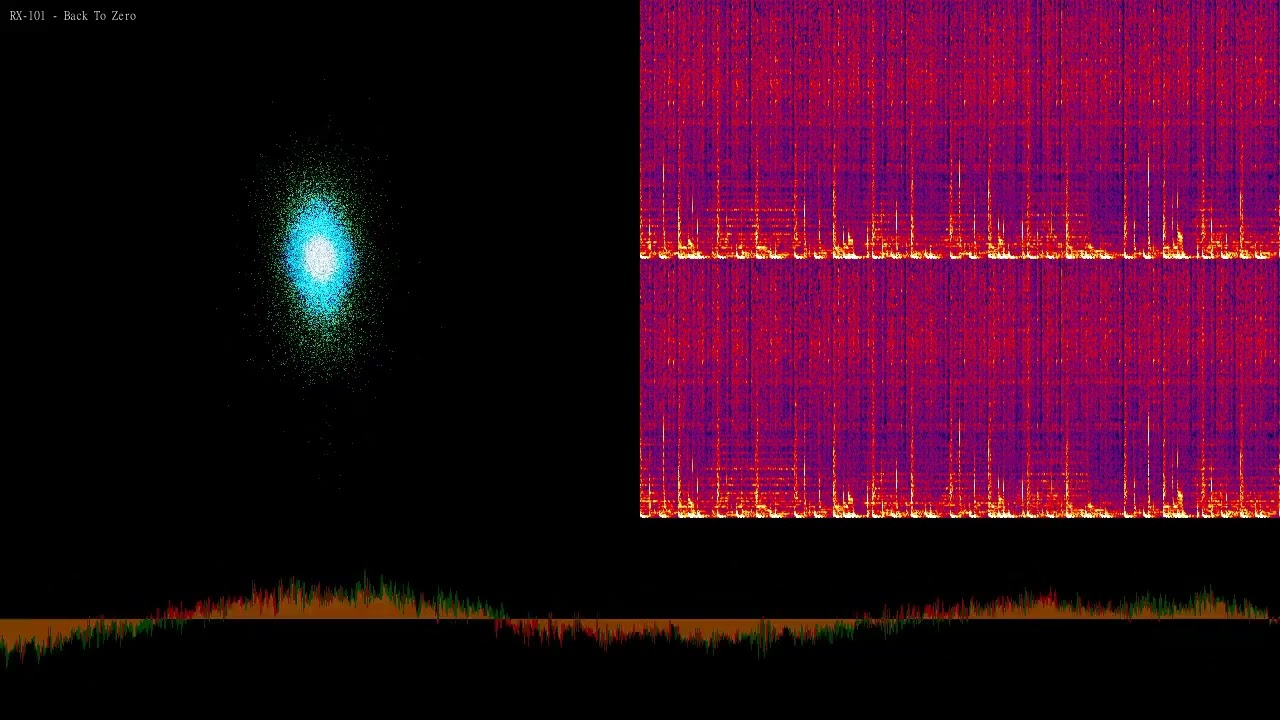Click the lower spectrogram display
Screen dimensions: 1280x720
click(960, 389)
